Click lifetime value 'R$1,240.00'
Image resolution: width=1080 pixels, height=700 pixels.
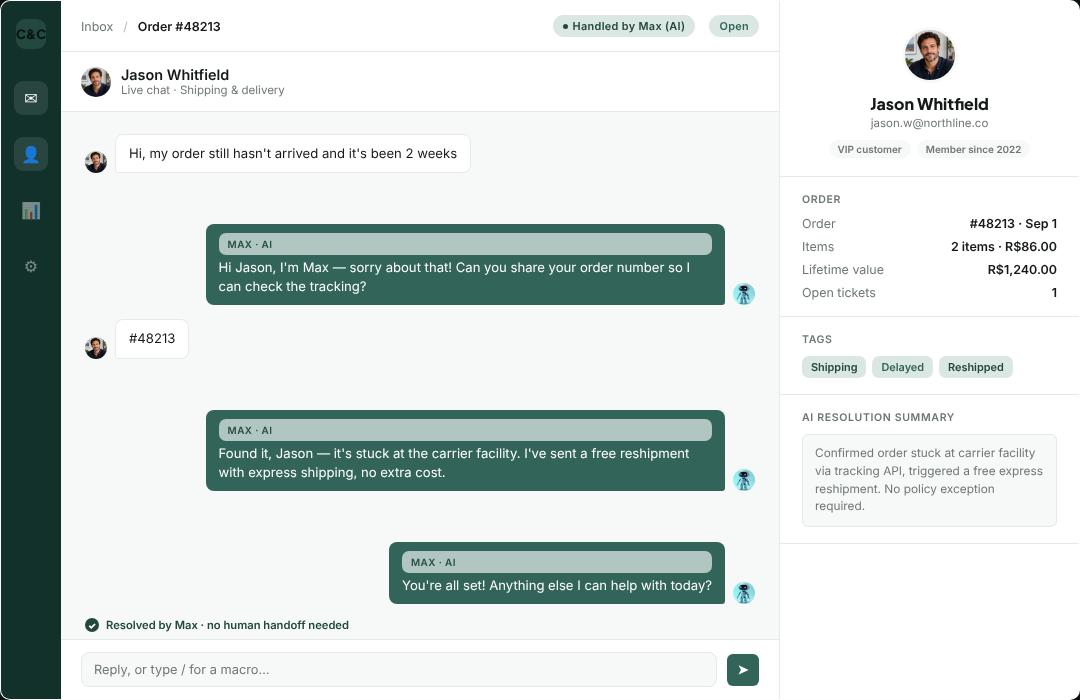pyautogui.click(x=1022, y=270)
